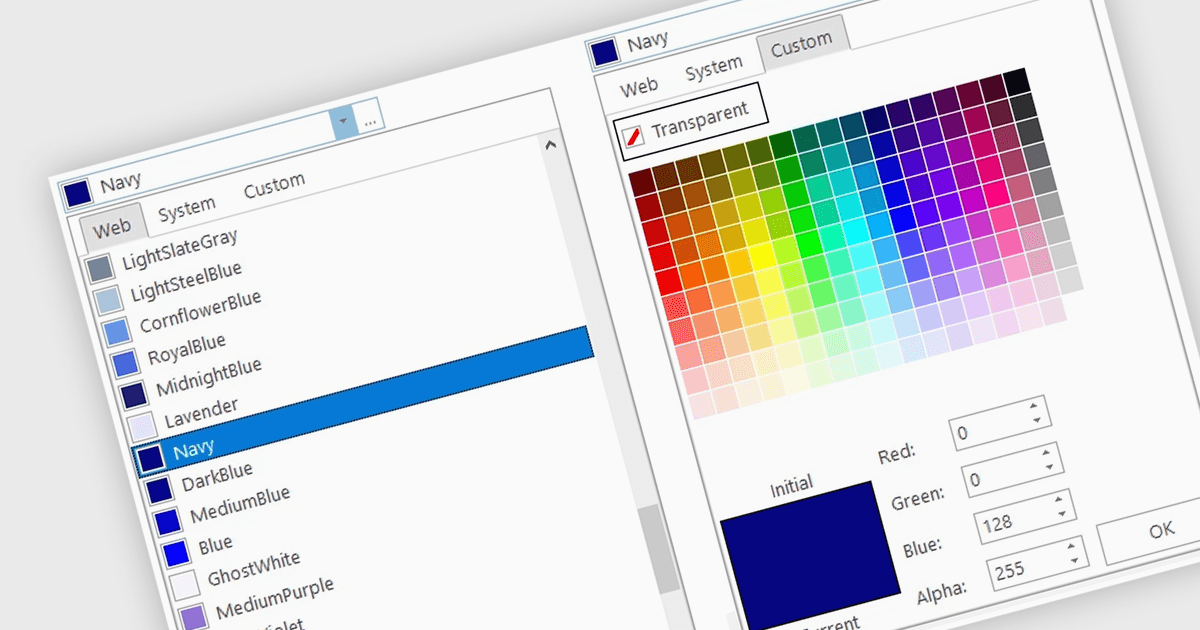
Task: Open the color dropdown arrow in the left combo box
Action: click(343, 121)
